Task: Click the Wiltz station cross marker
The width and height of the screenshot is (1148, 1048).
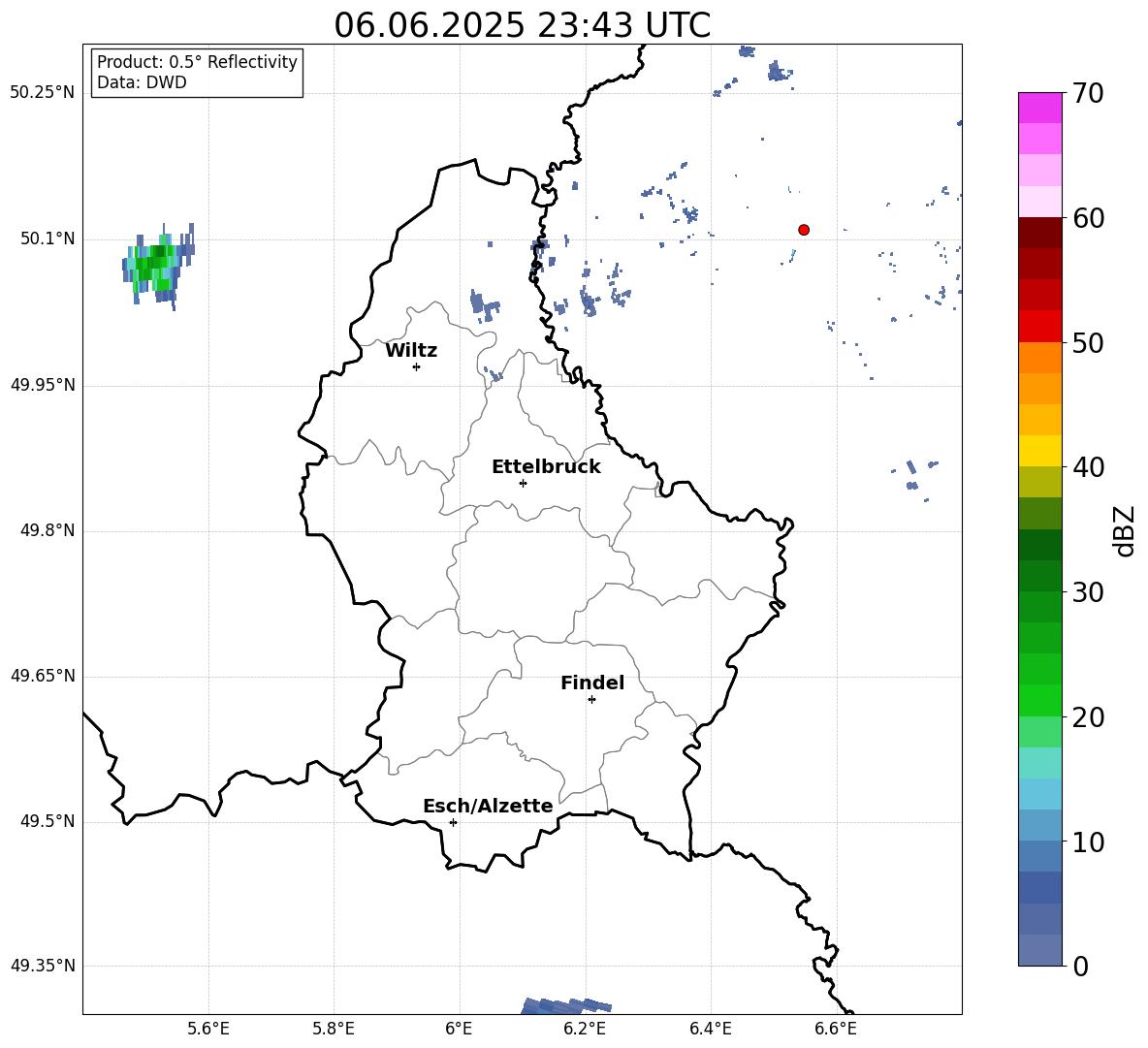Action: (x=417, y=366)
